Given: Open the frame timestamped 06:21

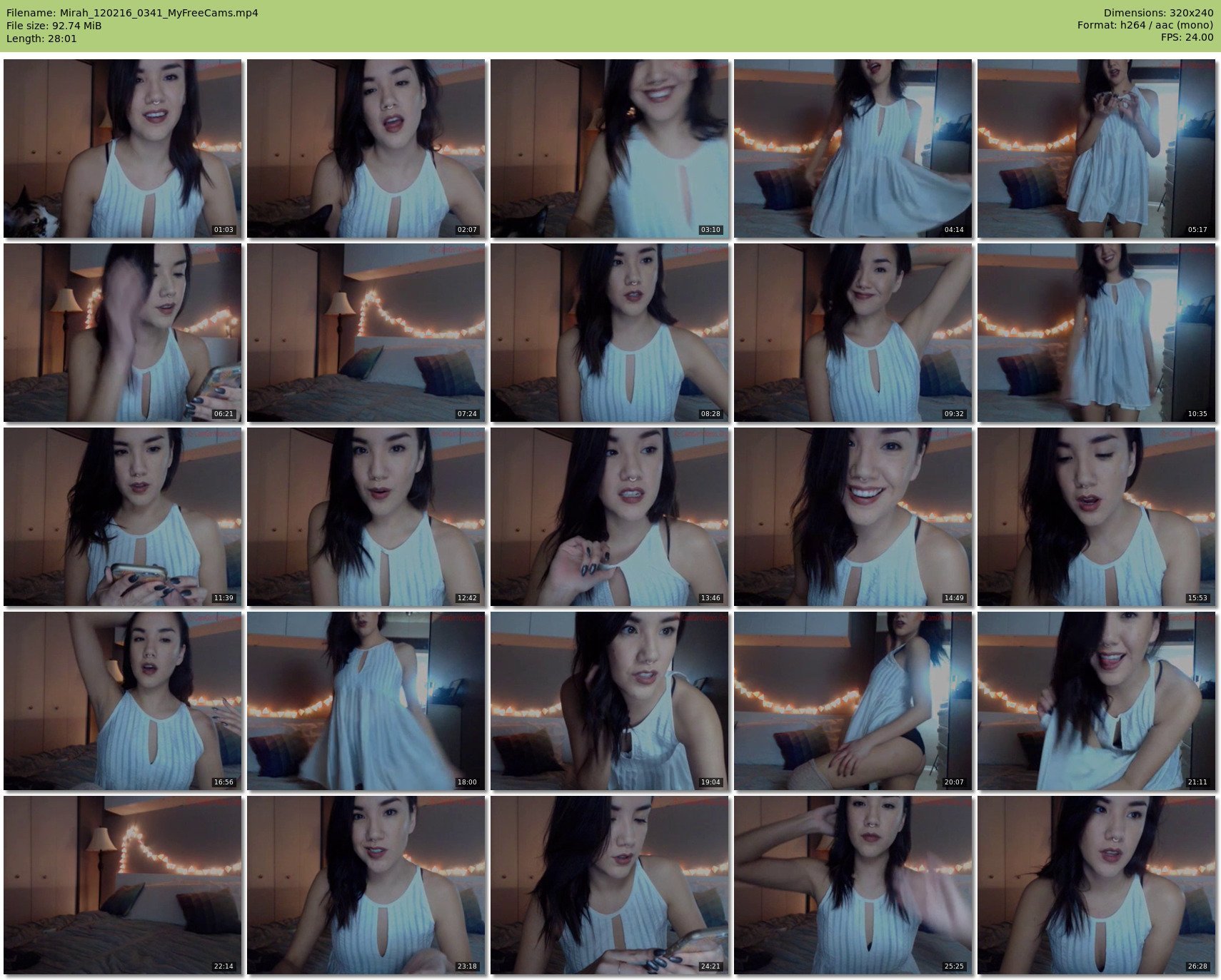Looking at the screenshot, I should tap(123, 333).
